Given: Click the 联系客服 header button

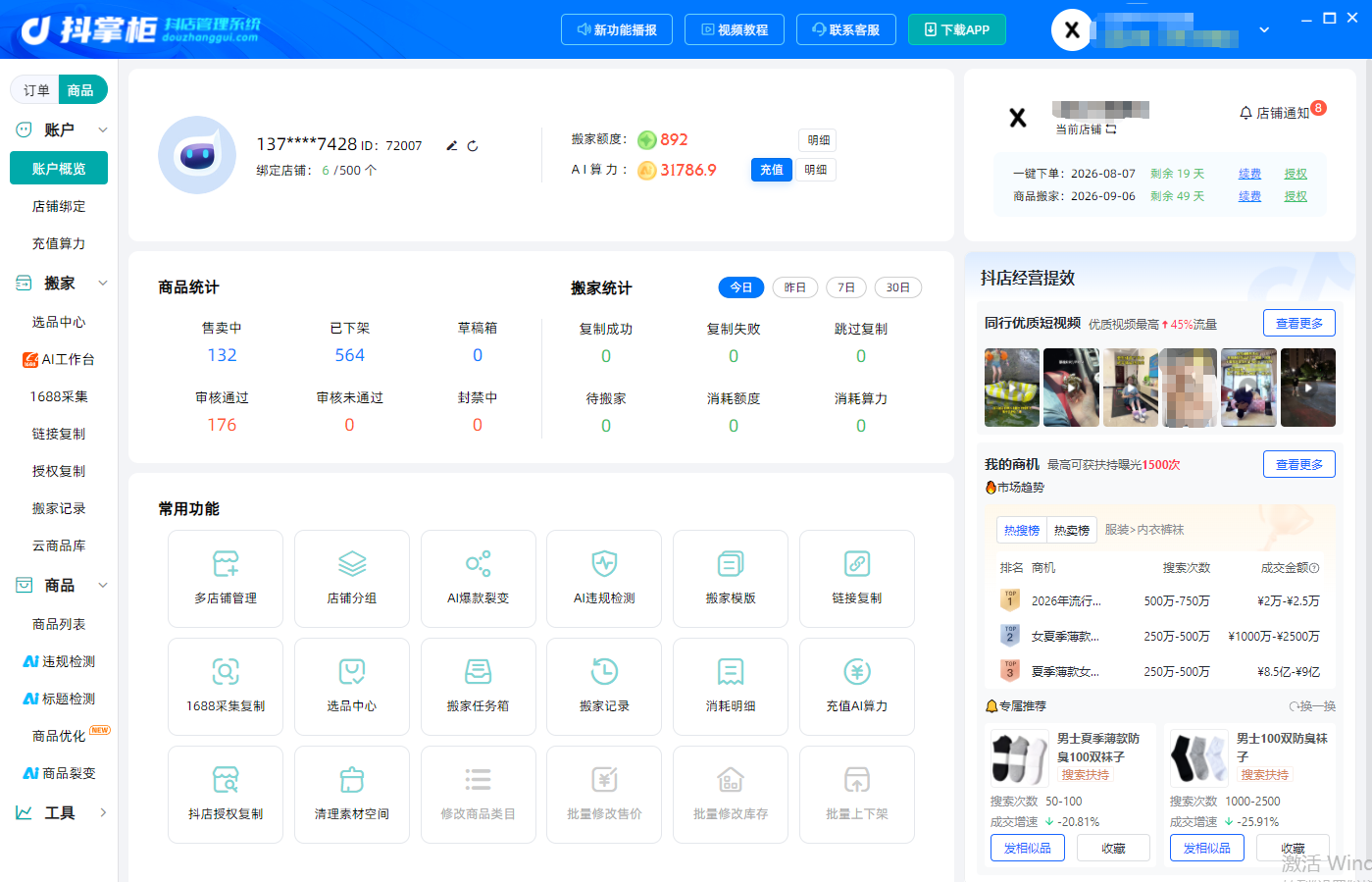Looking at the screenshot, I should point(845,29).
